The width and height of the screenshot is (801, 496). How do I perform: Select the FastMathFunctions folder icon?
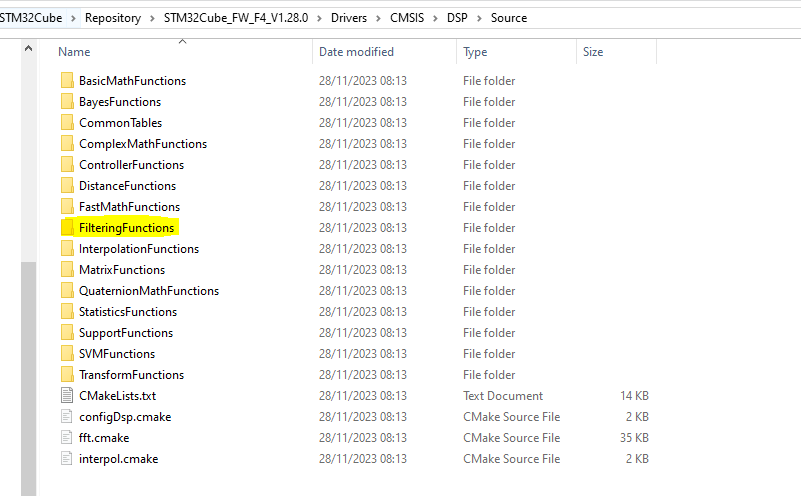[x=67, y=206]
